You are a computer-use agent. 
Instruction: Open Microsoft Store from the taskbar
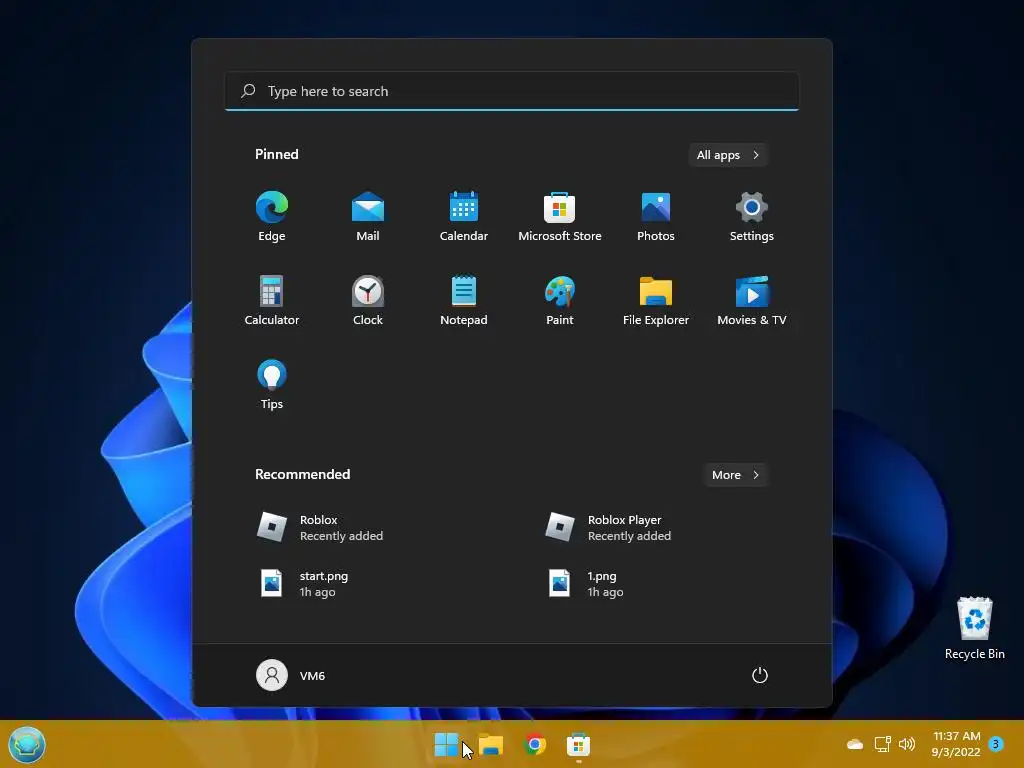pos(578,744)
